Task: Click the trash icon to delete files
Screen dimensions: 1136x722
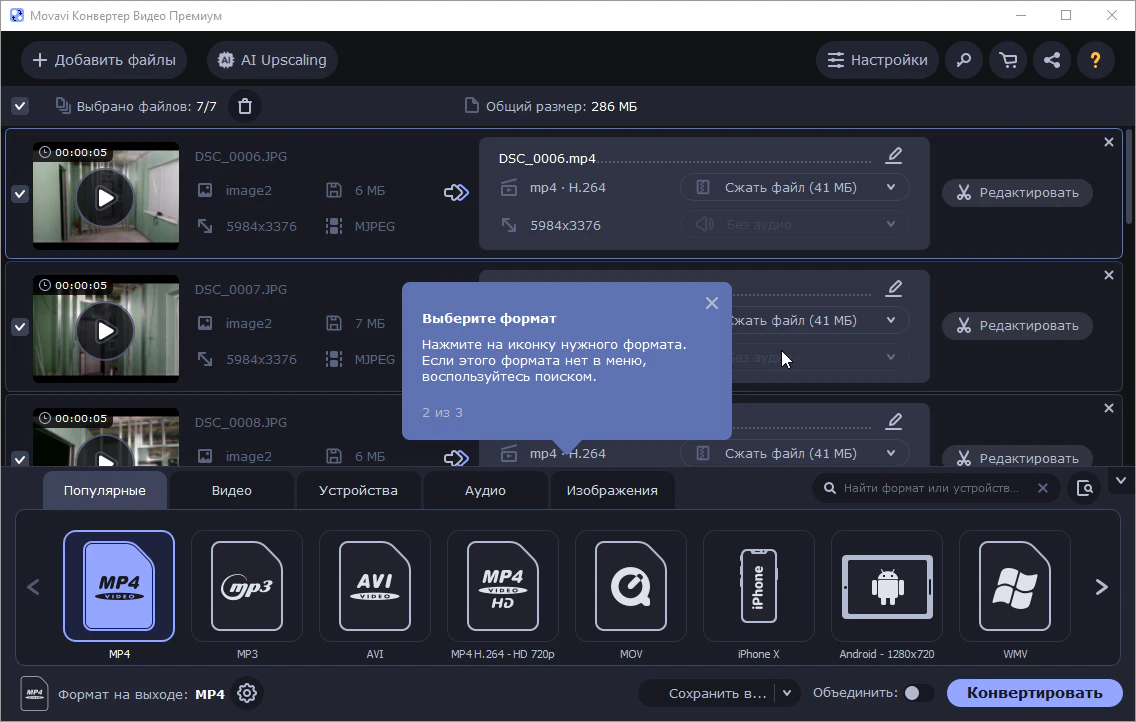Action: [x=245, y=106]
